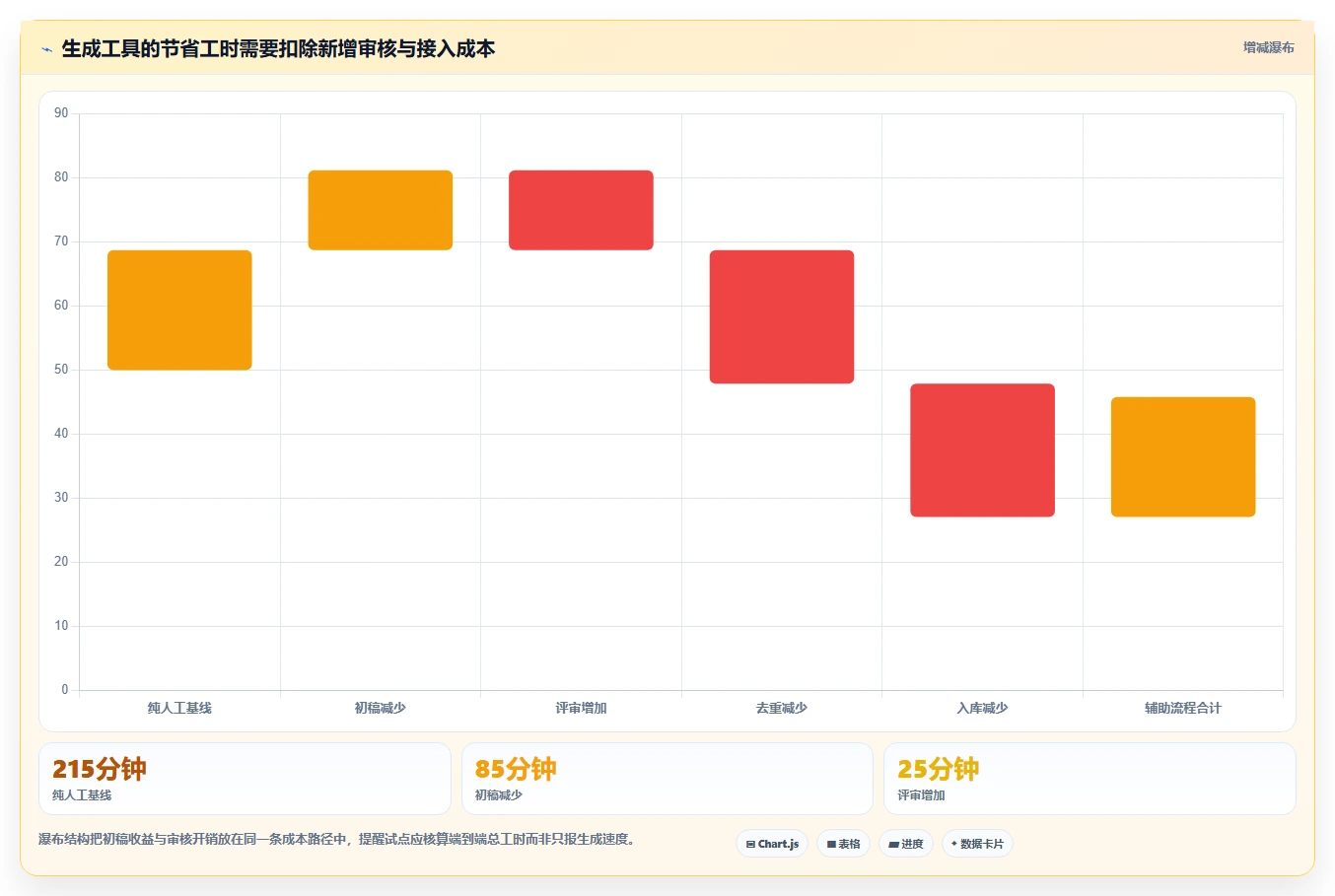Click the x-axis label 初稿减少
Viewport: 1335px width, 896px height.
[x=381, y=708]
